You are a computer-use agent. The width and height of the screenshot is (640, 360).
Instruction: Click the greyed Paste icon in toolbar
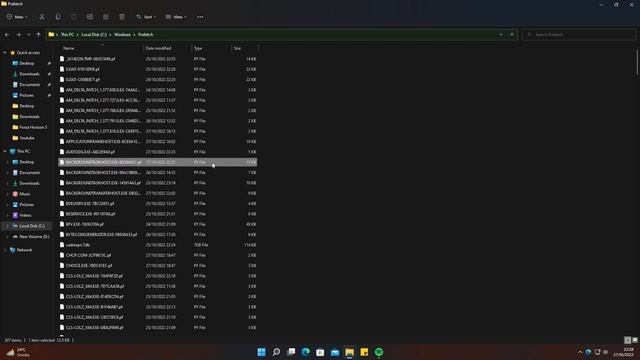click(x=74, y=17)
